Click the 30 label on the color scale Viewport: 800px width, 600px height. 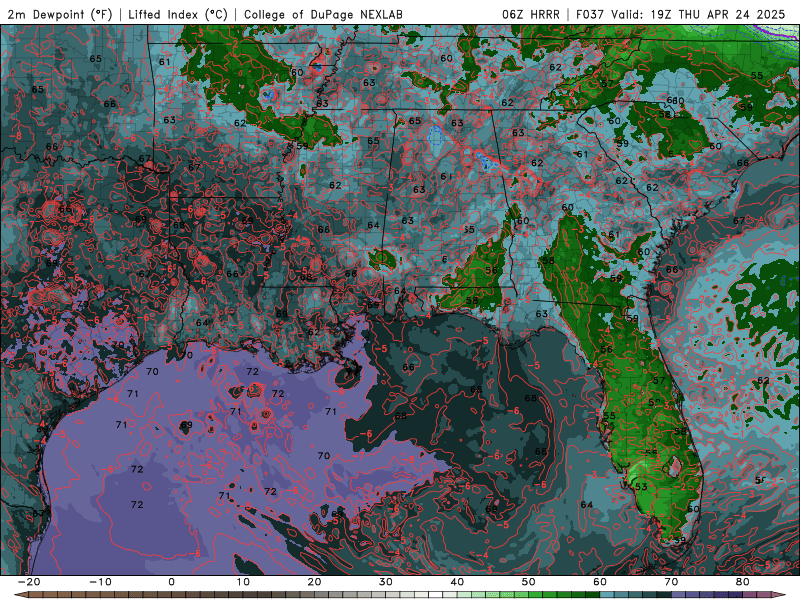pos(386,582)
